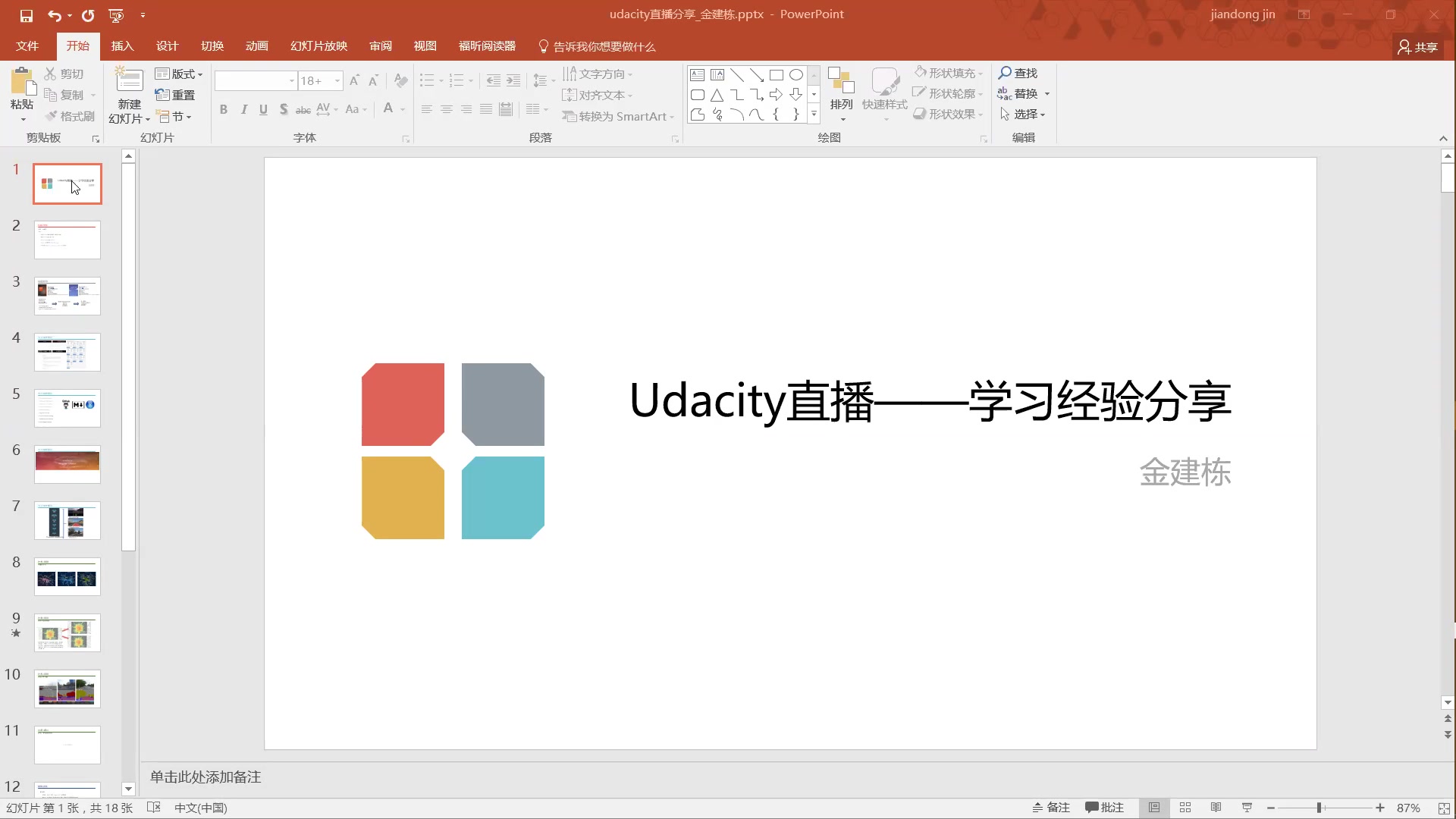The width and height of the screenshot is (1456, 819).
Task: Select slide 6 thumbnail
Action: (67, 464)
